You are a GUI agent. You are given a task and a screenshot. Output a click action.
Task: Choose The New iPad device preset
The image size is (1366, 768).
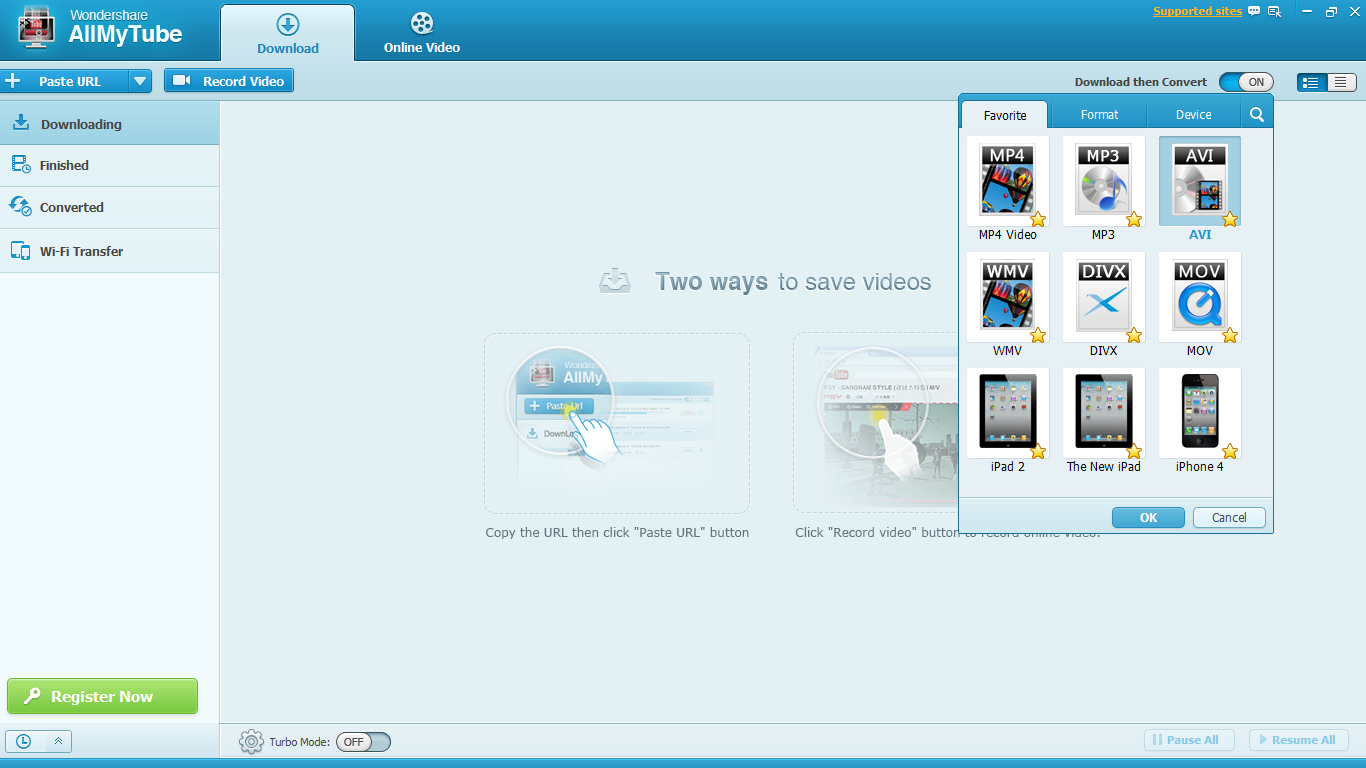pyautogui.click(x=1104, y=413)
